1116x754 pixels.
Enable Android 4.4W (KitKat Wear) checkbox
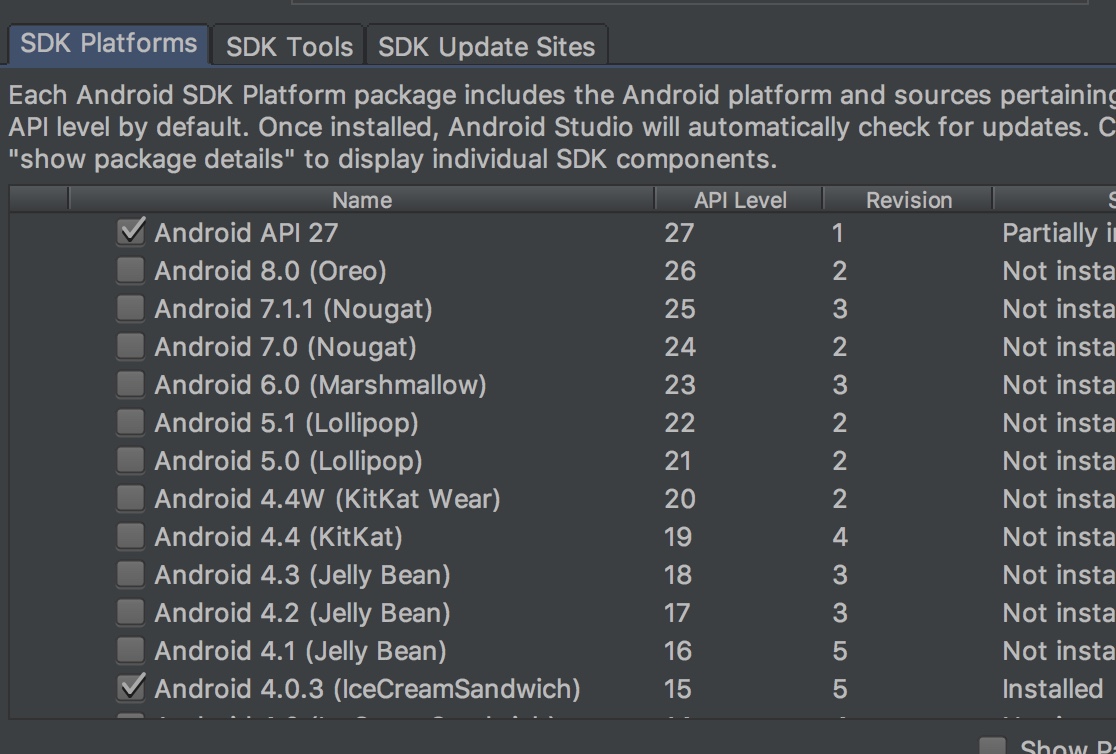(x=130, y=499)
